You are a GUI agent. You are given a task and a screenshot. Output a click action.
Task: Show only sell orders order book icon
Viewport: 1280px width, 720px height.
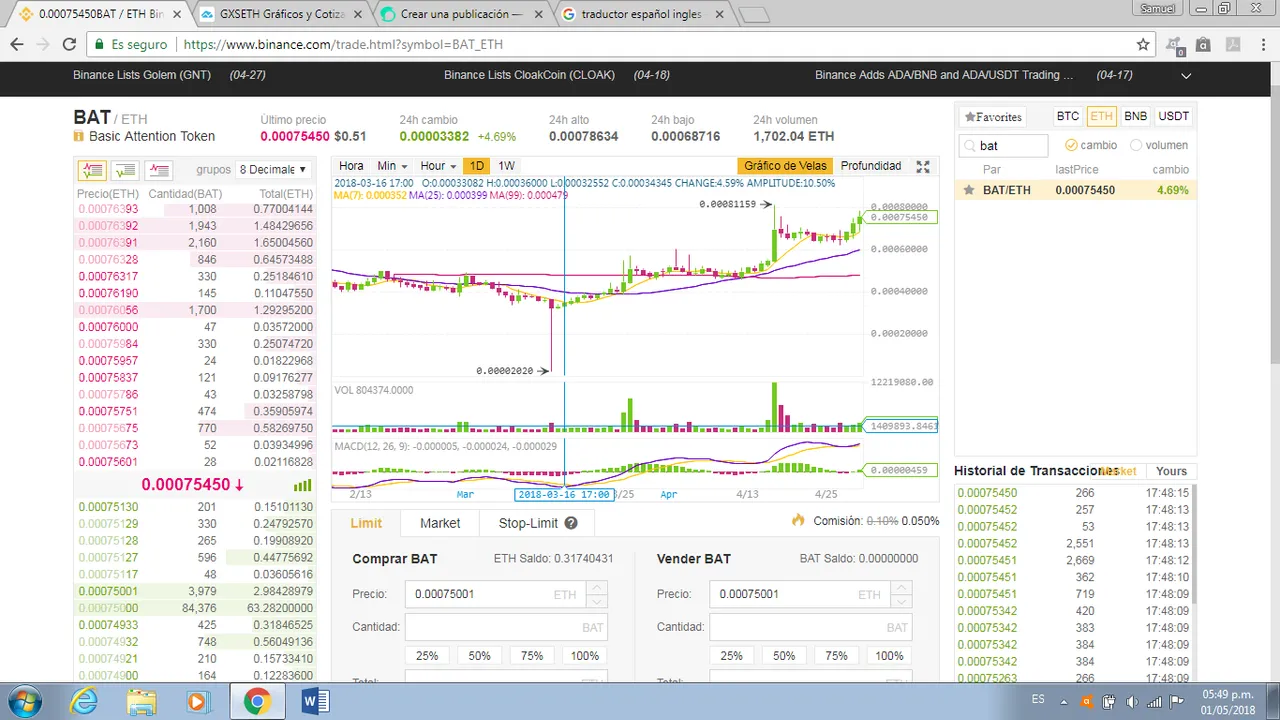(x=159, y=170)
